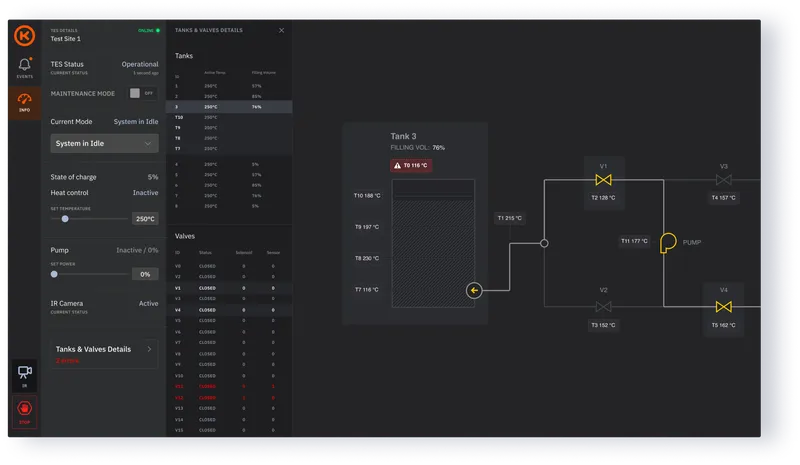Adjust the set temperature slider handle
The image size is (800, 465).
(x=65, y=219)
